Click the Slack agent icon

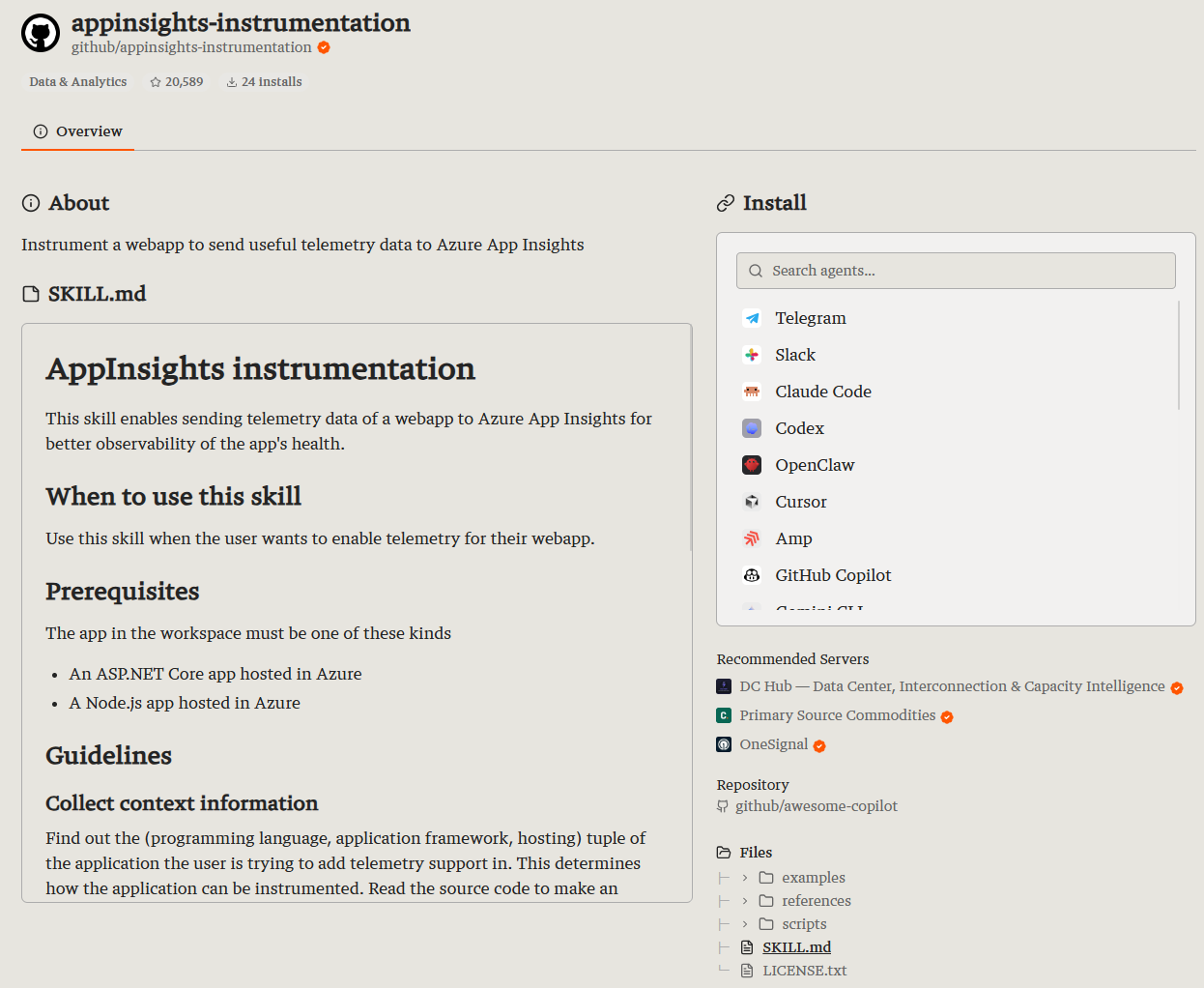[752, 355]
